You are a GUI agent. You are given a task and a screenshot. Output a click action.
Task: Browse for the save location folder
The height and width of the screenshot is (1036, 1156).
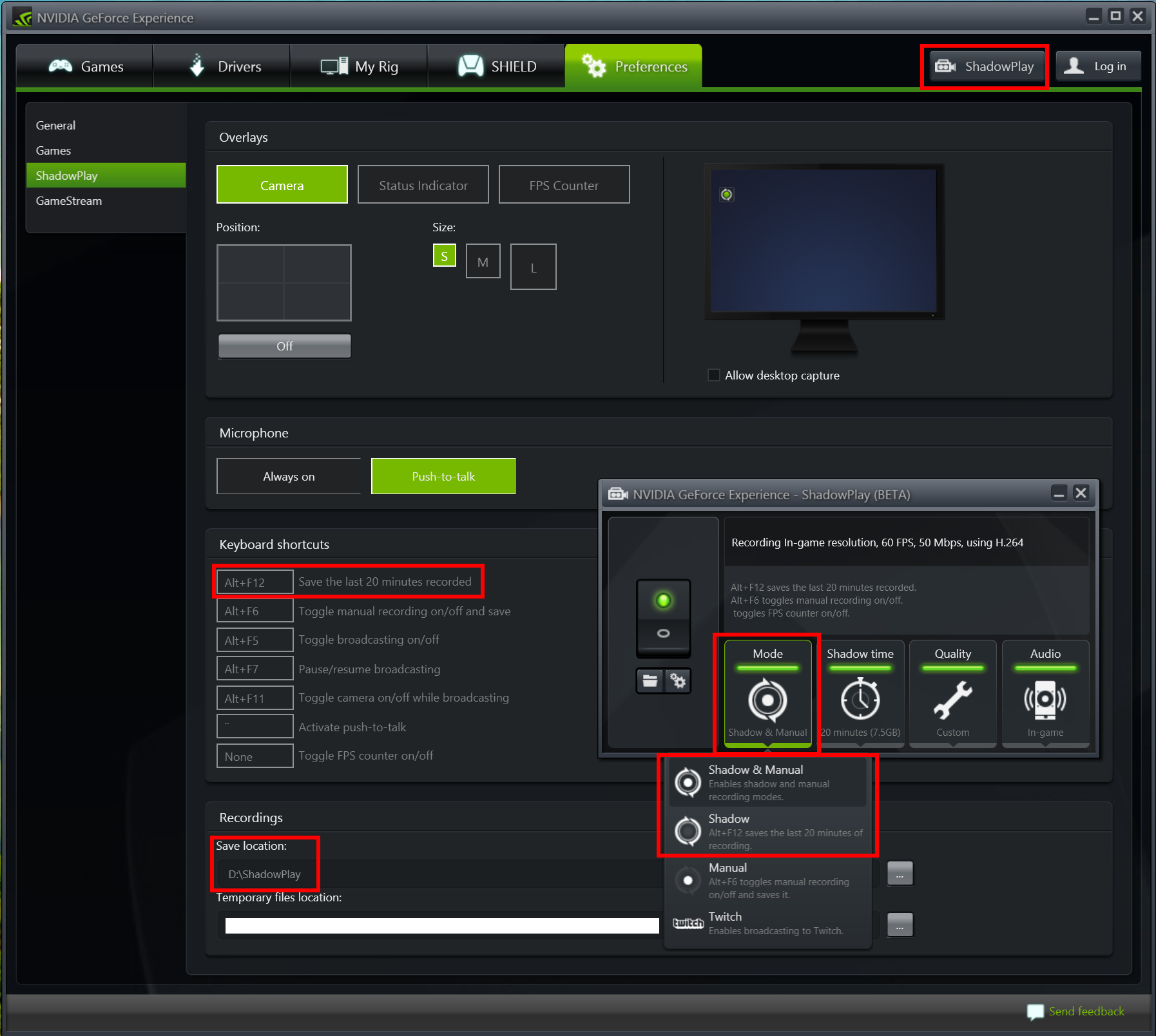click(x=900, y=874)
